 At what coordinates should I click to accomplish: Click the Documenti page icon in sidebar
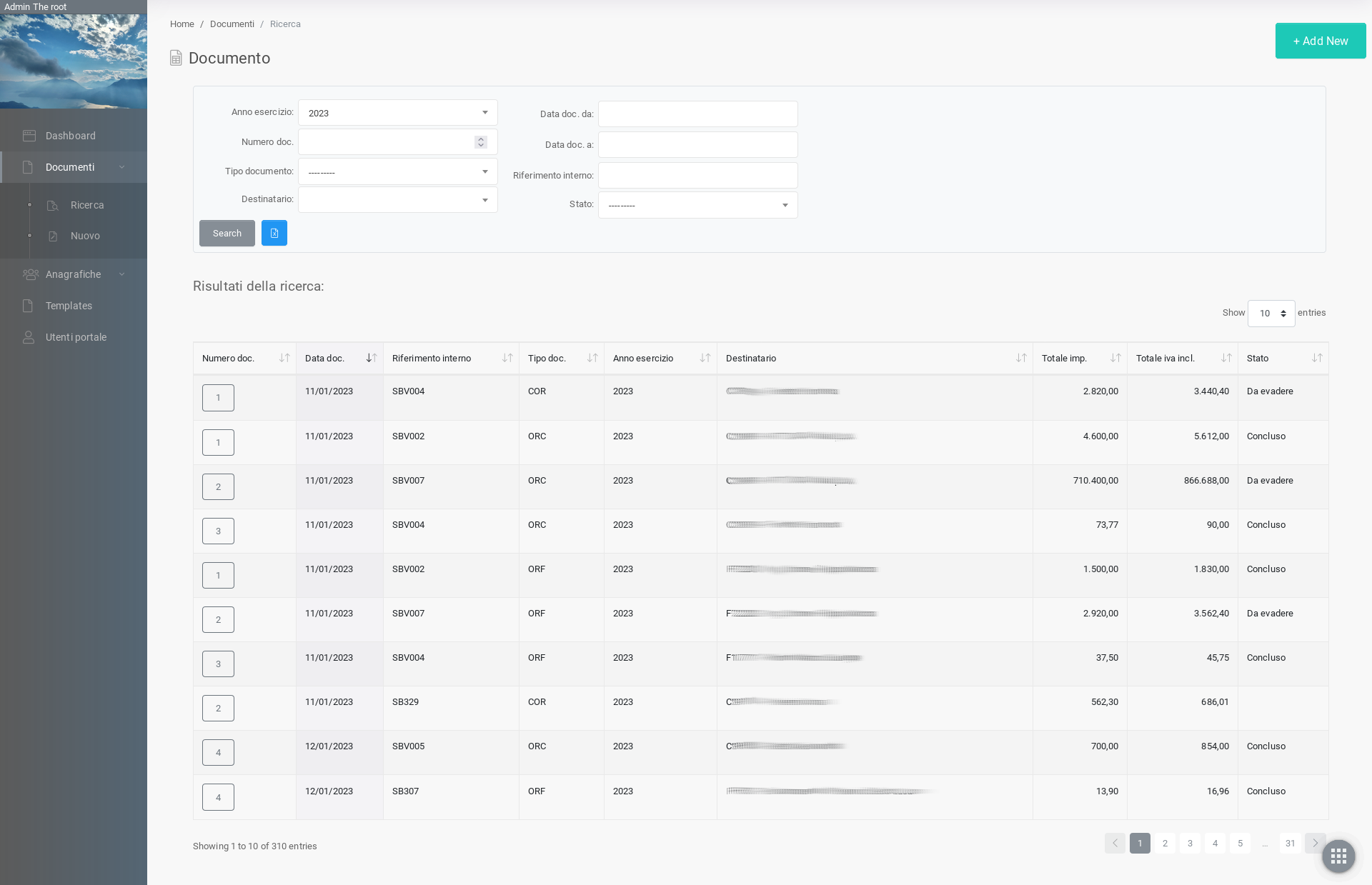(x=28, y=167)
